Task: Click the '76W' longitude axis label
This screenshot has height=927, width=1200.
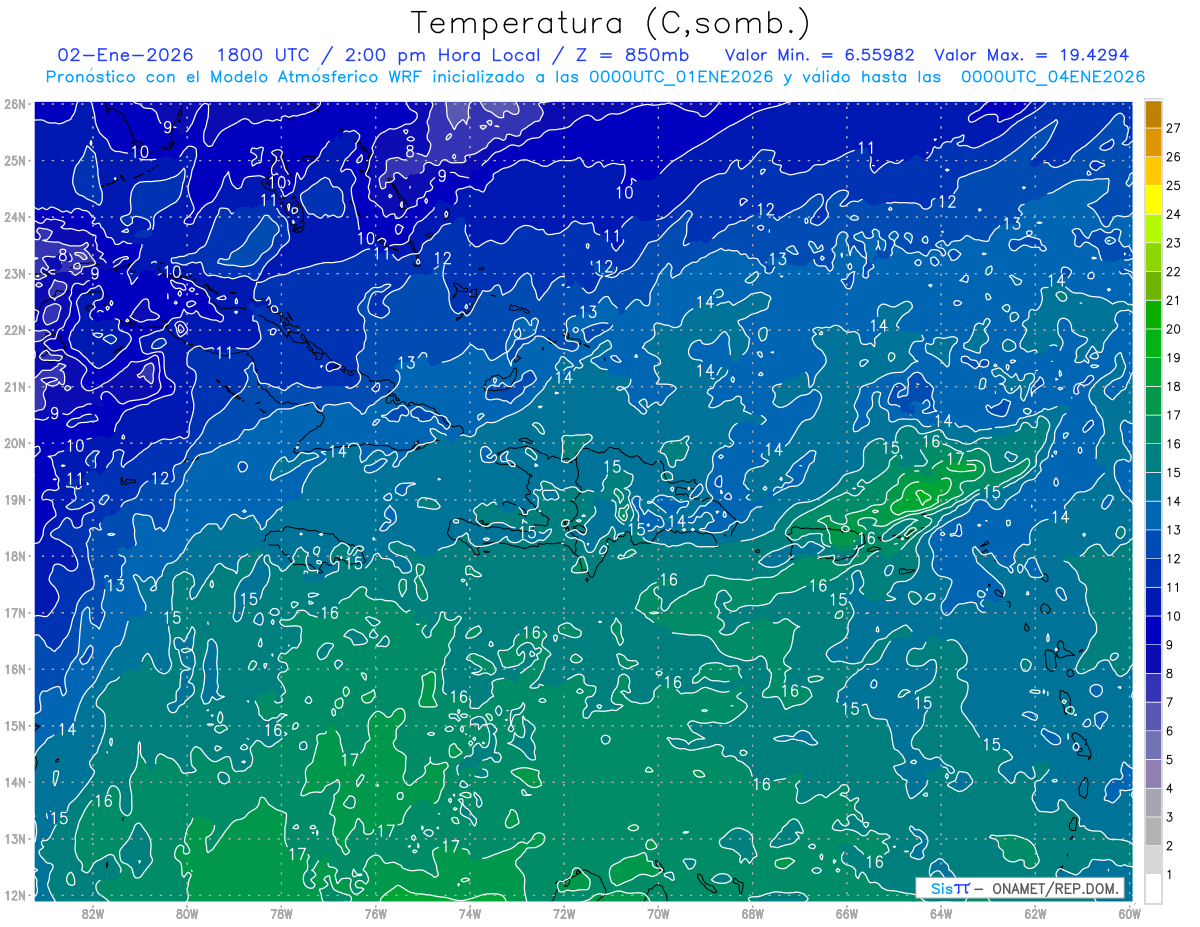Action: click(376, 912)
